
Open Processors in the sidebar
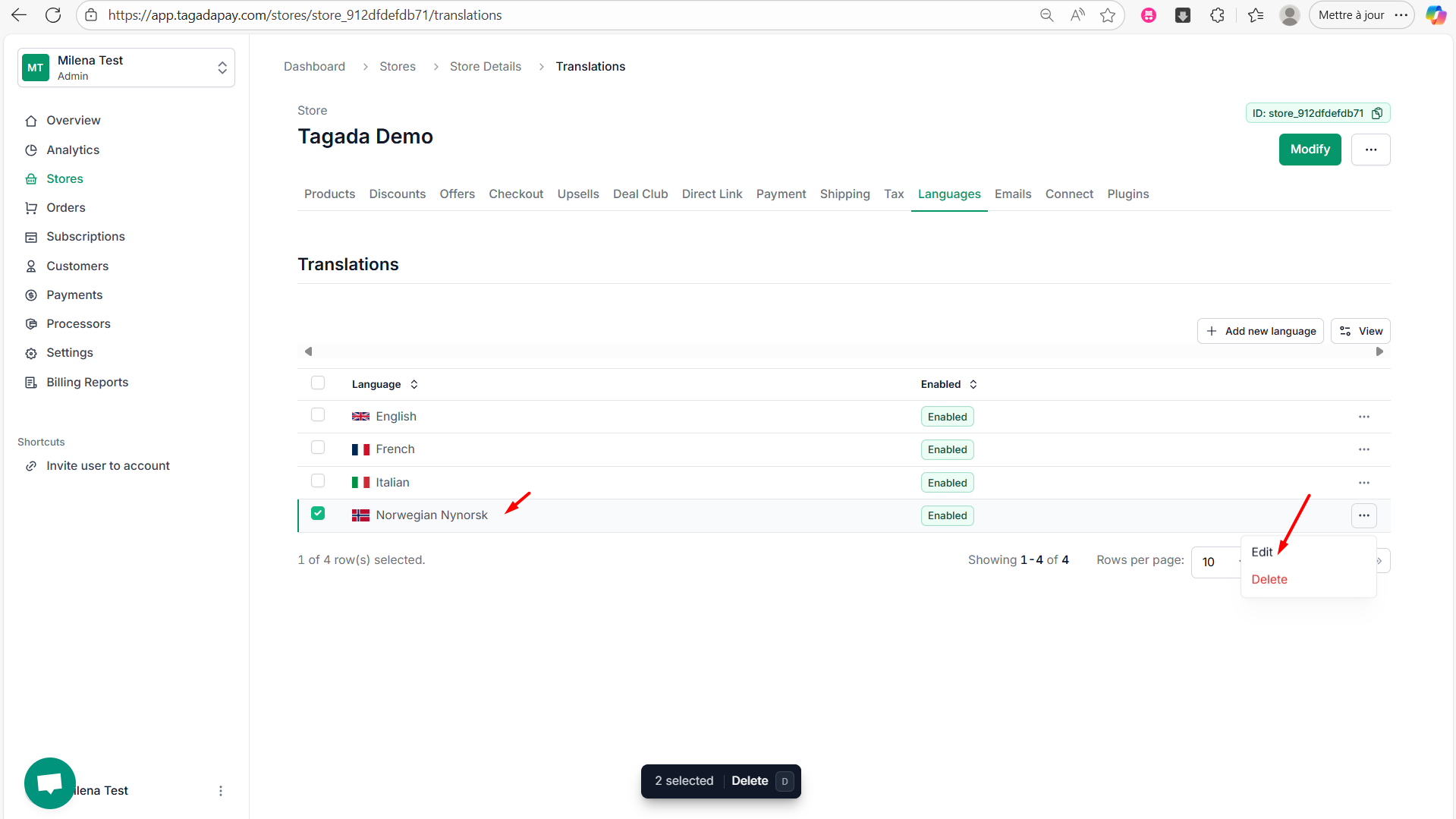(x=78, y=324)
